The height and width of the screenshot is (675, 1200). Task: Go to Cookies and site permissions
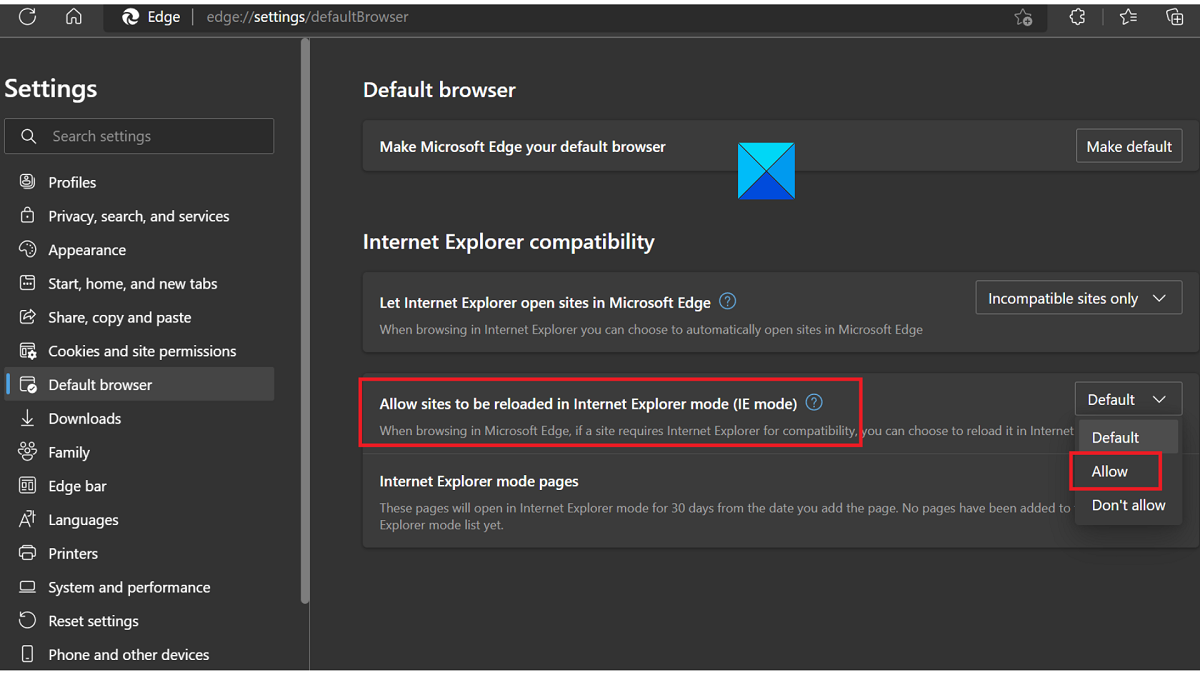tap(142, 350)
